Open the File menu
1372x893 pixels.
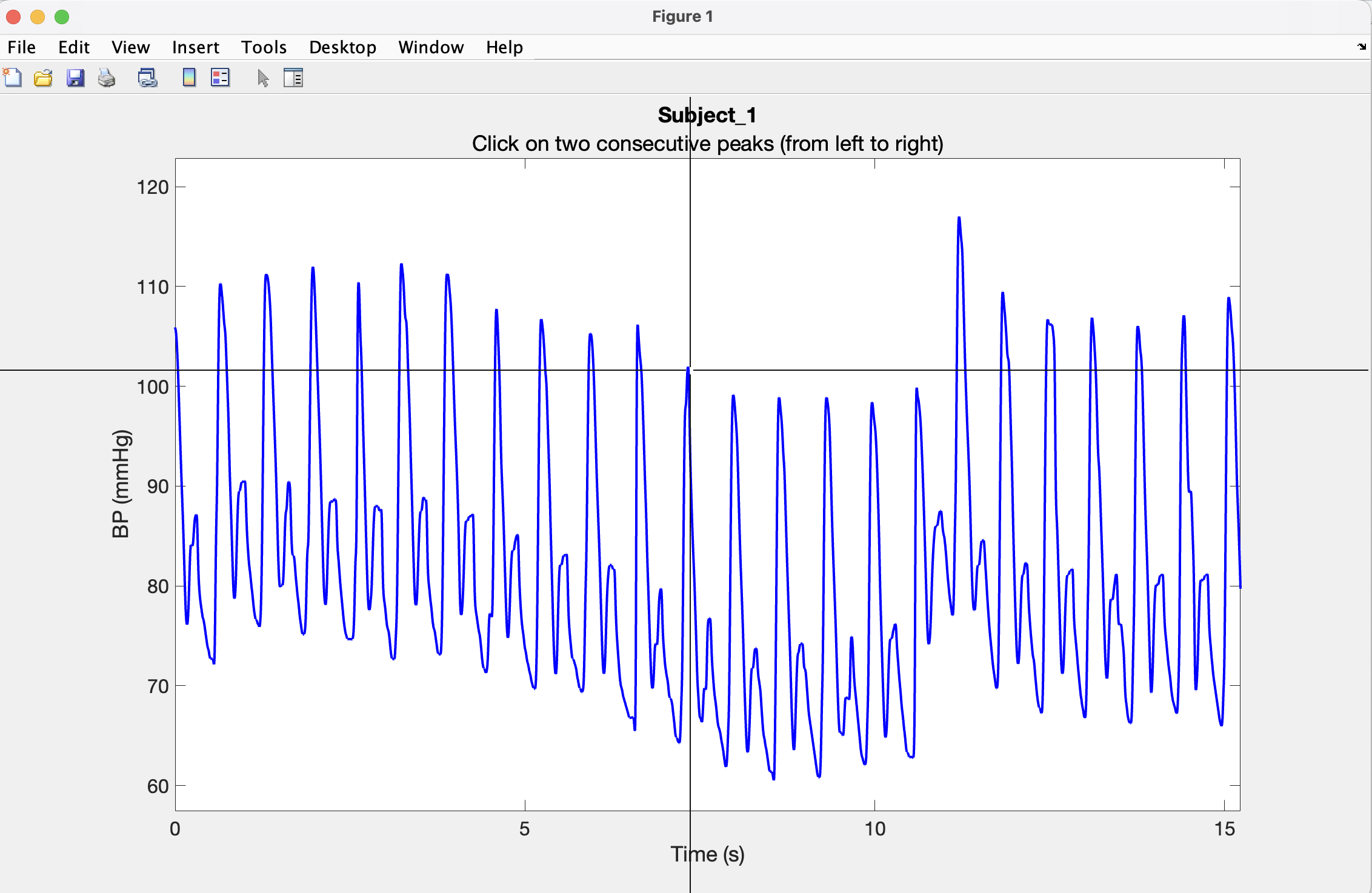click(x=22, y=47)
